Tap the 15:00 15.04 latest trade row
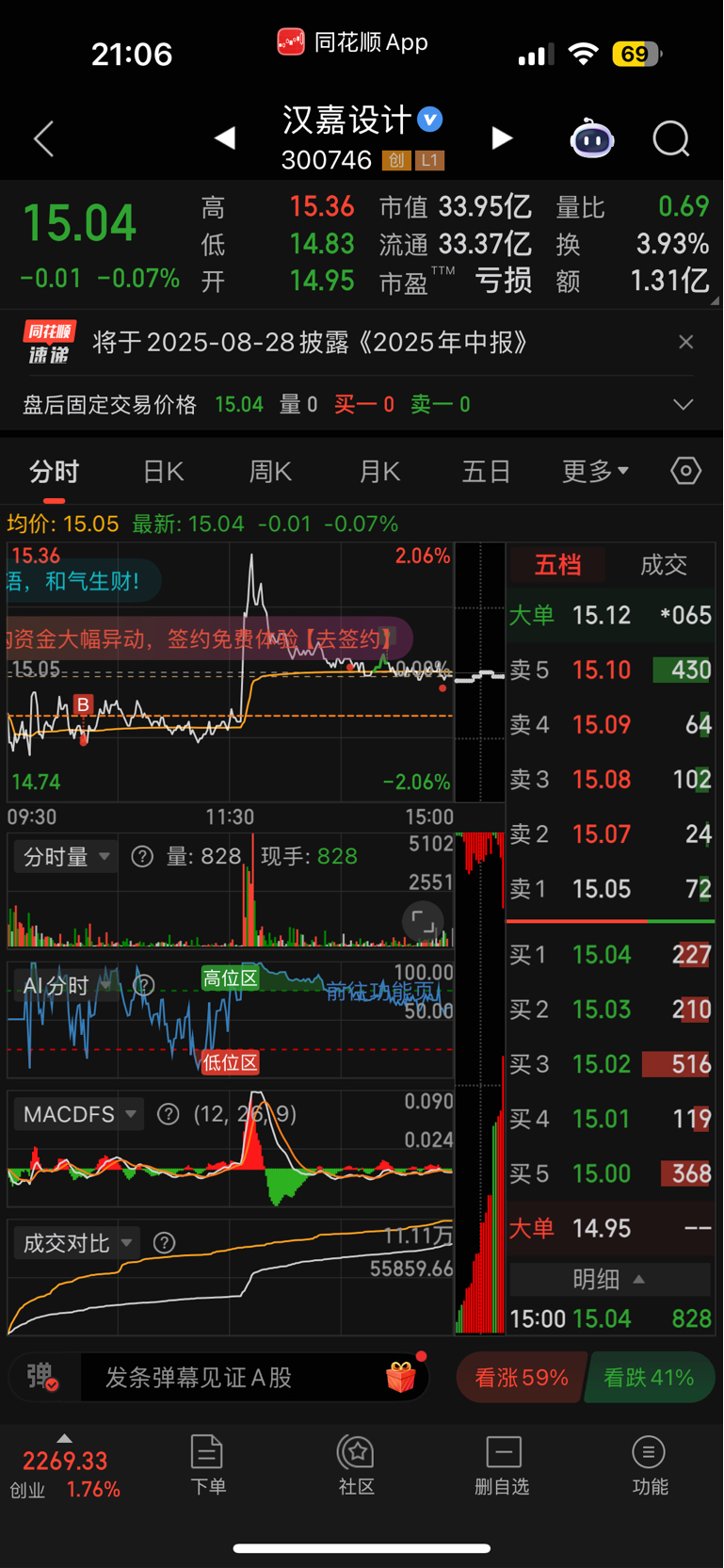Viewport: 724px width, 1568px height. tap(610, 1318)
